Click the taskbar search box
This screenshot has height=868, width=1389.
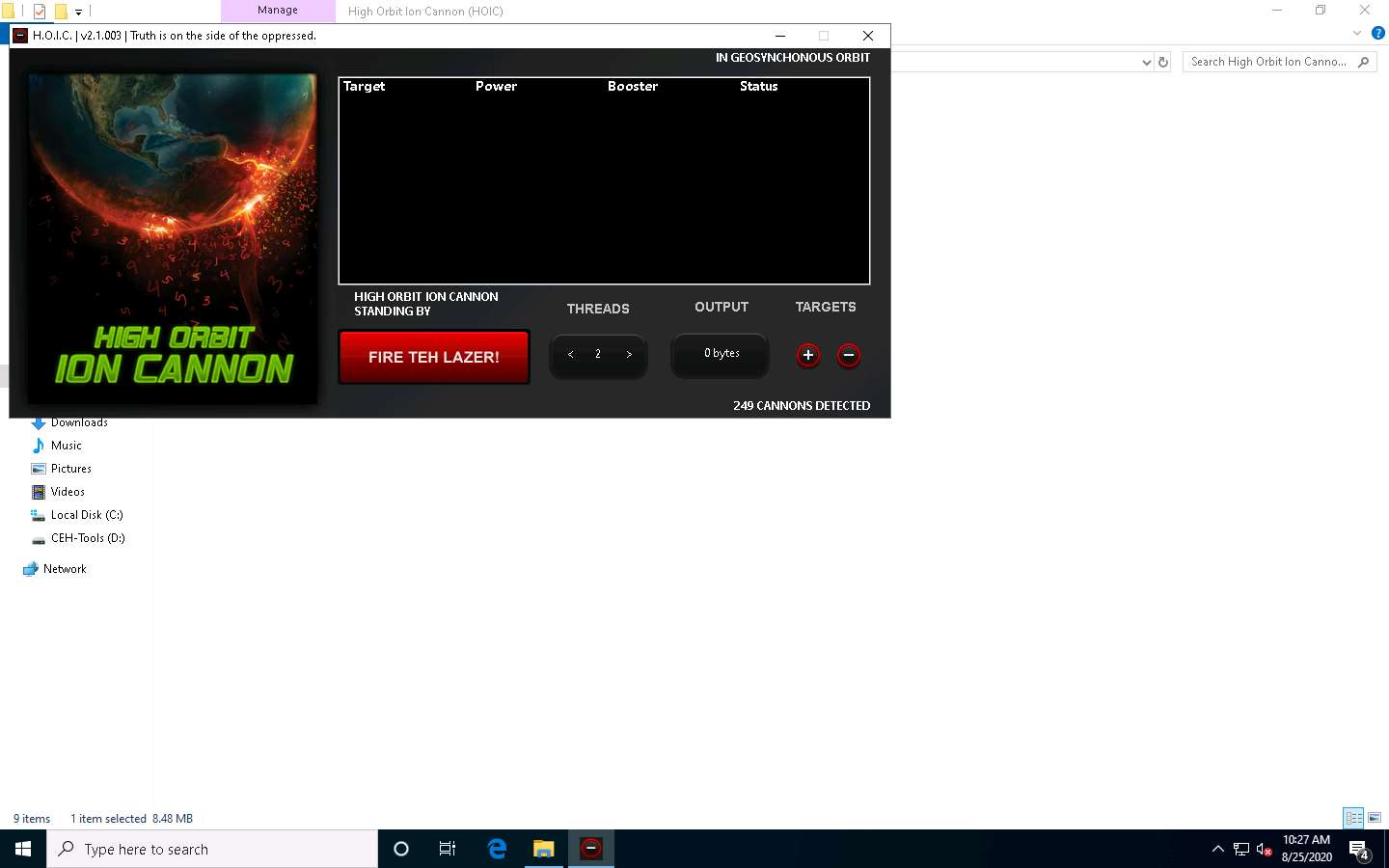212,849
